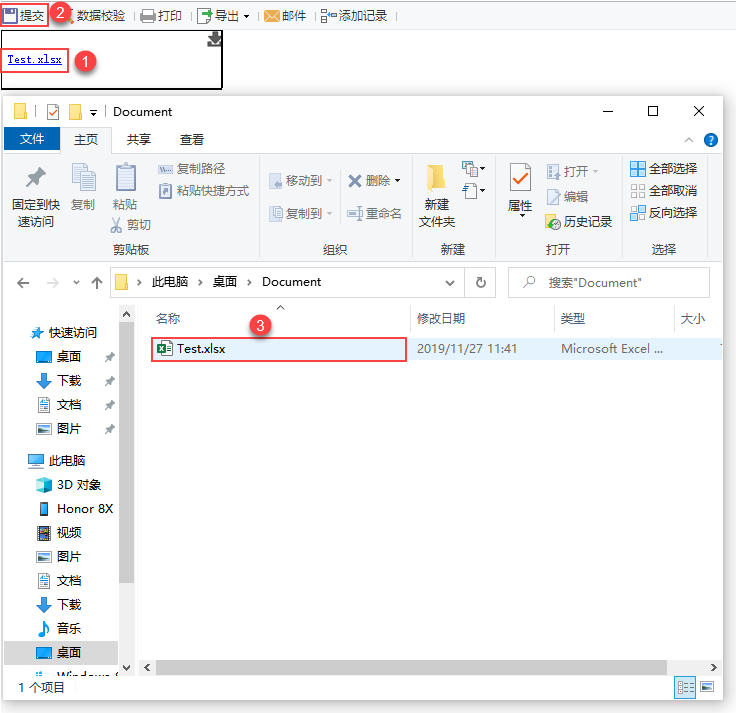Viewport: 736px width, 713px height.
Task: Open the 文件 menu tab
Action: point(32,138)
